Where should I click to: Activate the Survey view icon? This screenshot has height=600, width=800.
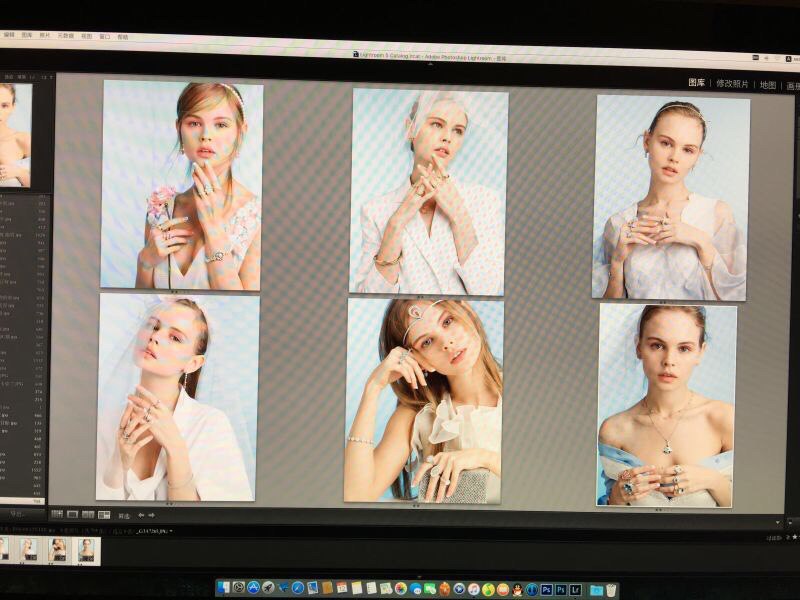104,515
